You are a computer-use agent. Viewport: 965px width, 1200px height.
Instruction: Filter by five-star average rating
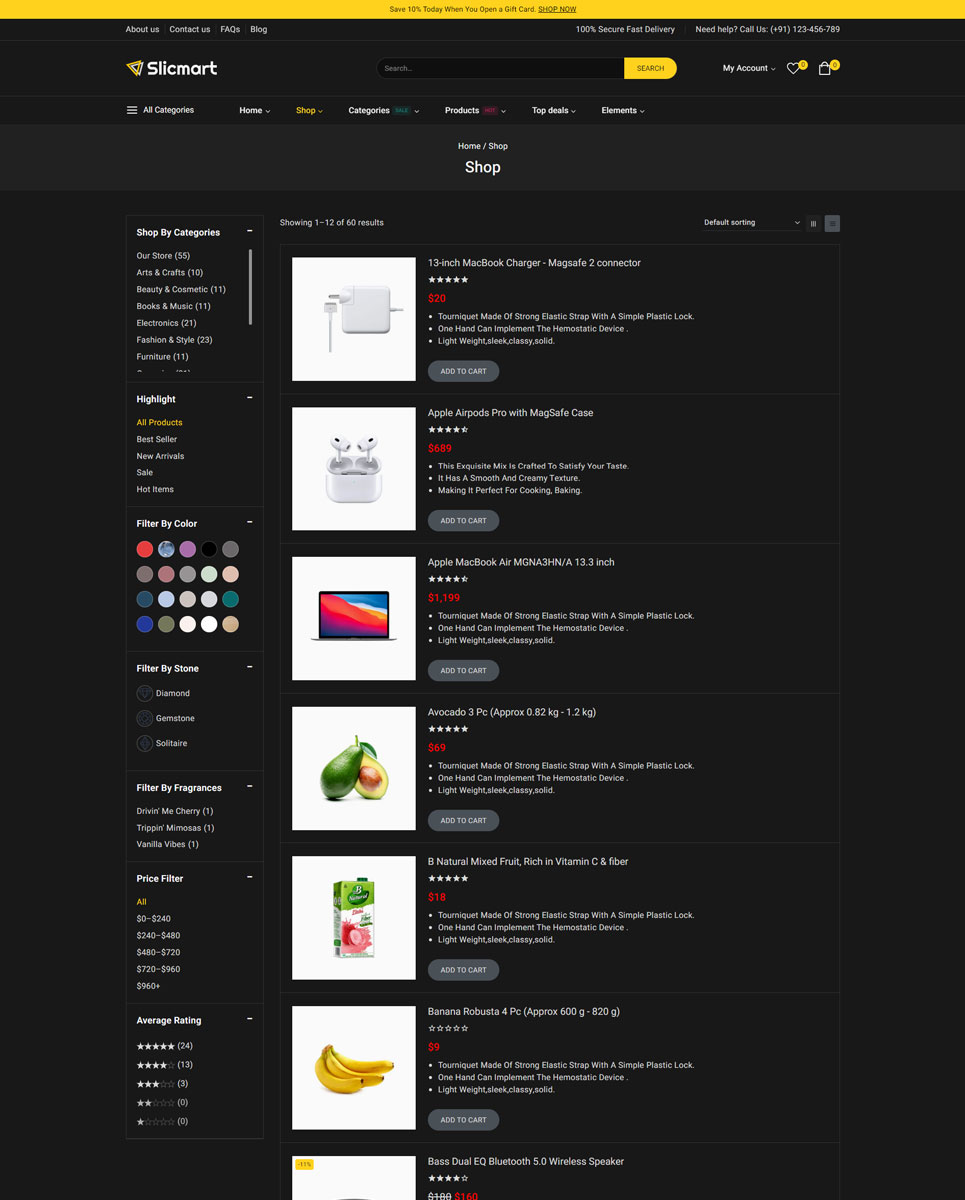pos(155,1046)
